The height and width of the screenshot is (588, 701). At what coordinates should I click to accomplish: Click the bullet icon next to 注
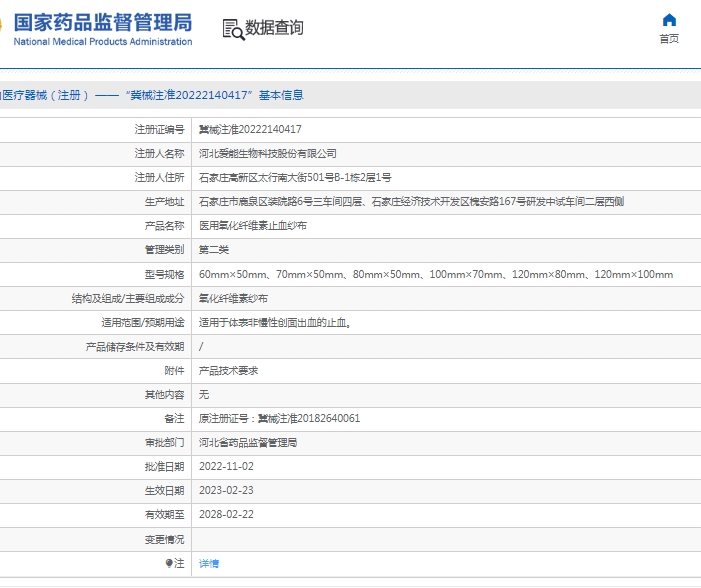(169, 563)
